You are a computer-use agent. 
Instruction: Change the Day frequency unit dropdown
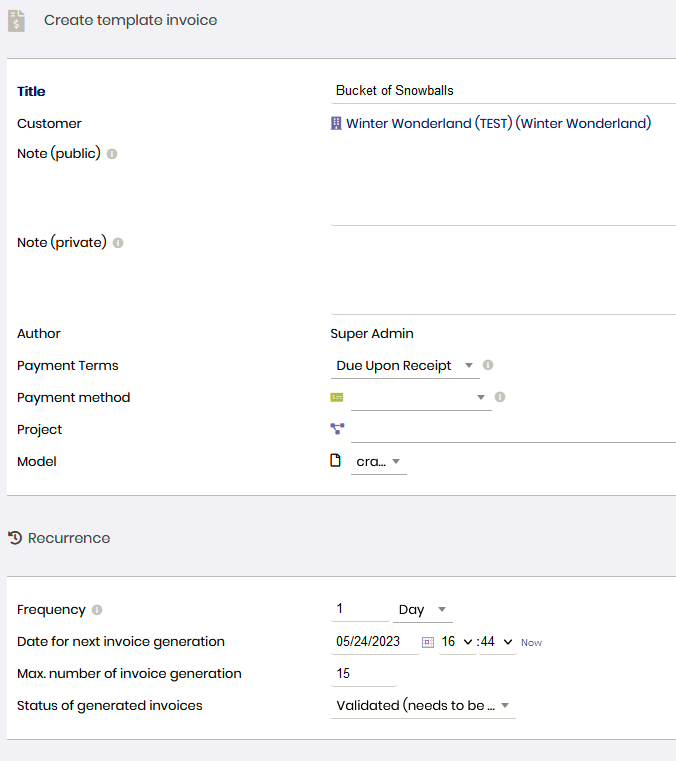pyautogui.click(x=423, y=610)
